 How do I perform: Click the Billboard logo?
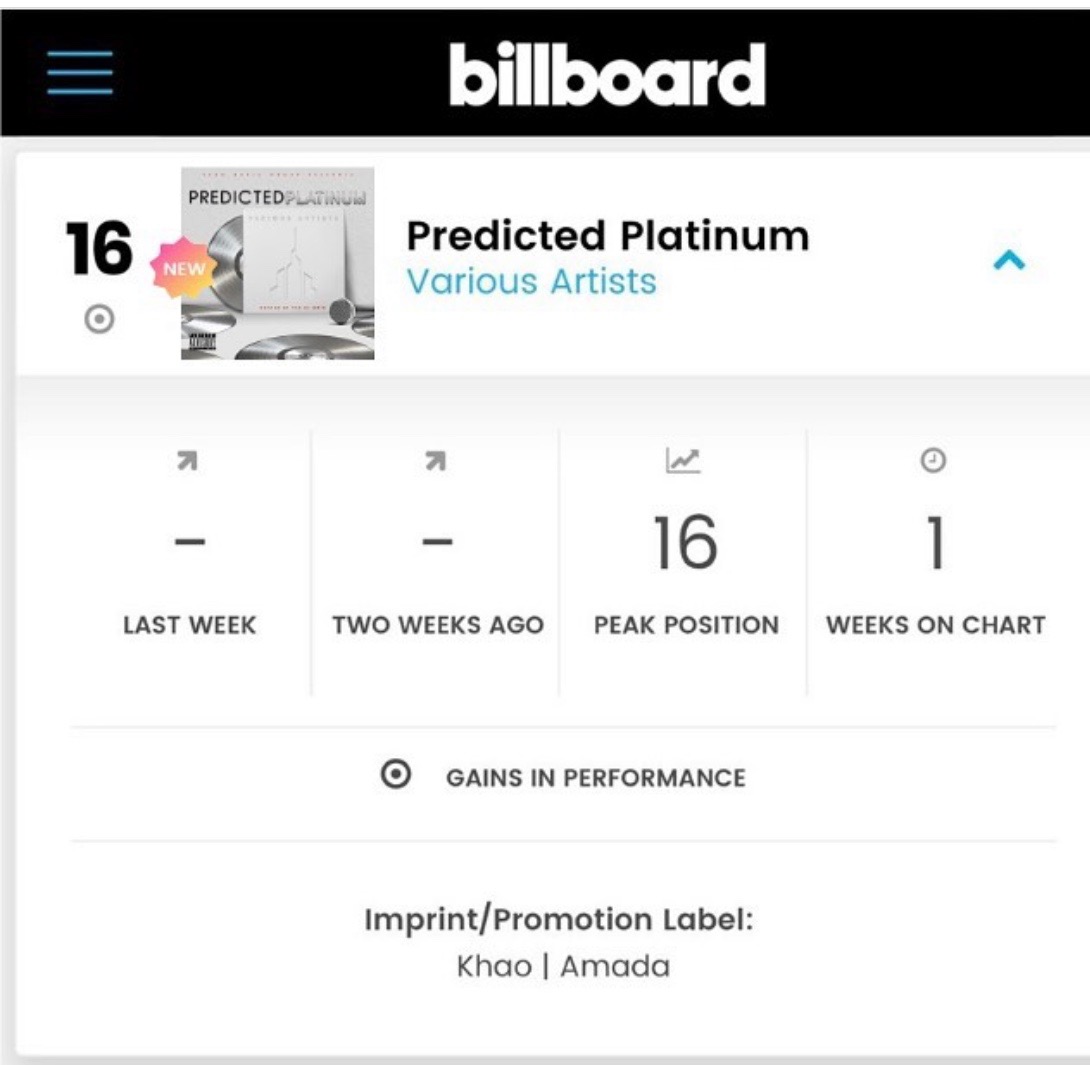(x=607, y=74)
